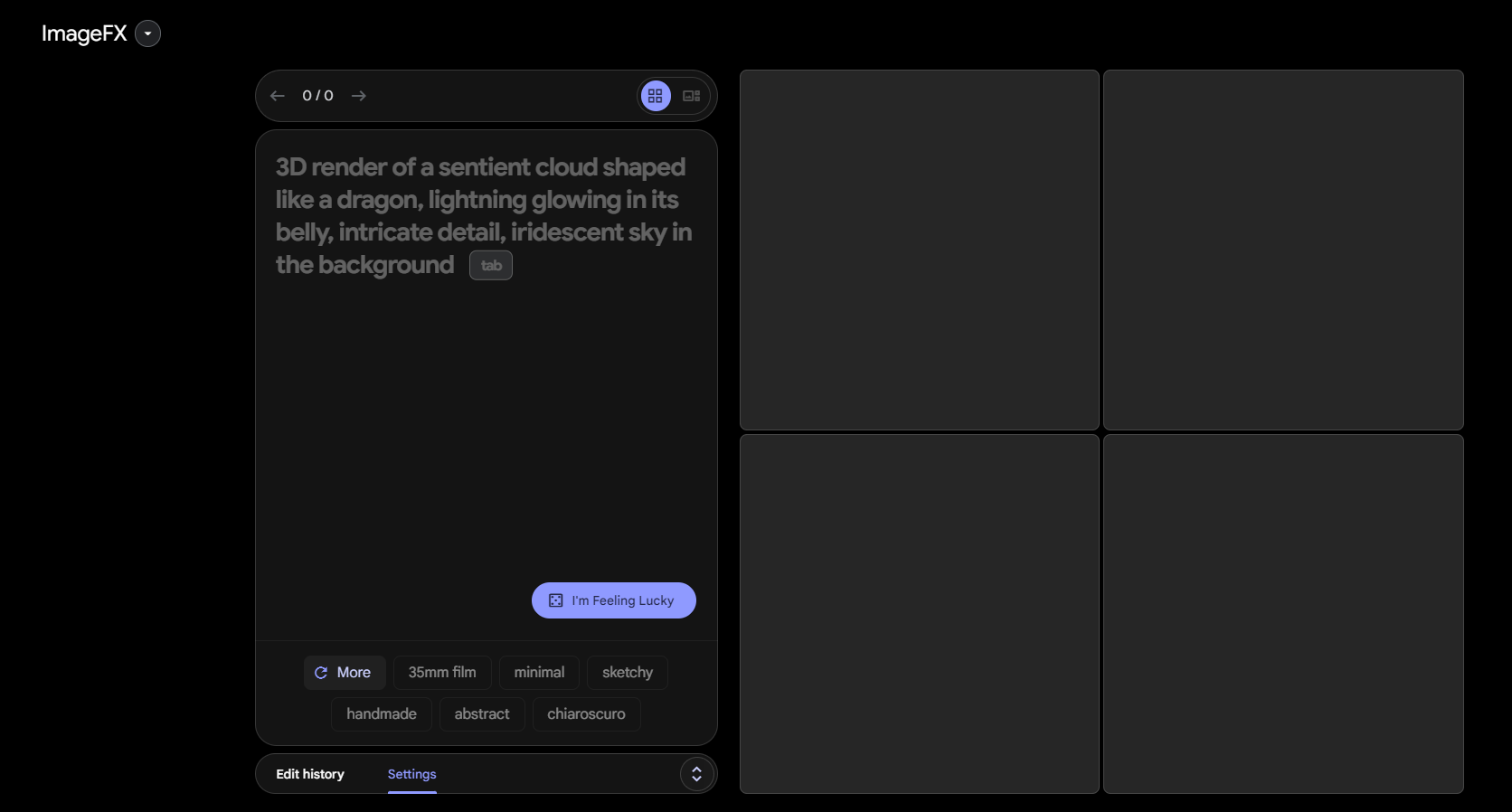Open the Edit history tab
The image size is (1512, 812).
[x=310, y=774]
